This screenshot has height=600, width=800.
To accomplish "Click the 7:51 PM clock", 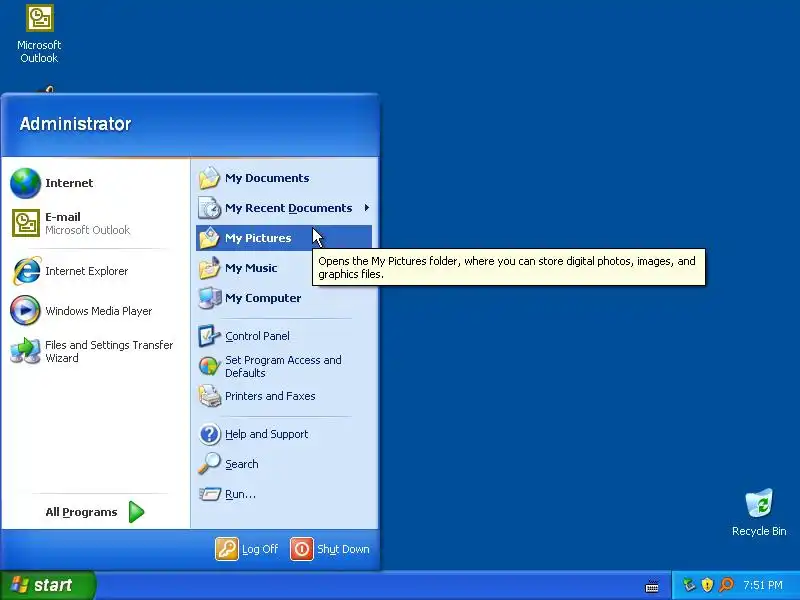I will [763, 585].
